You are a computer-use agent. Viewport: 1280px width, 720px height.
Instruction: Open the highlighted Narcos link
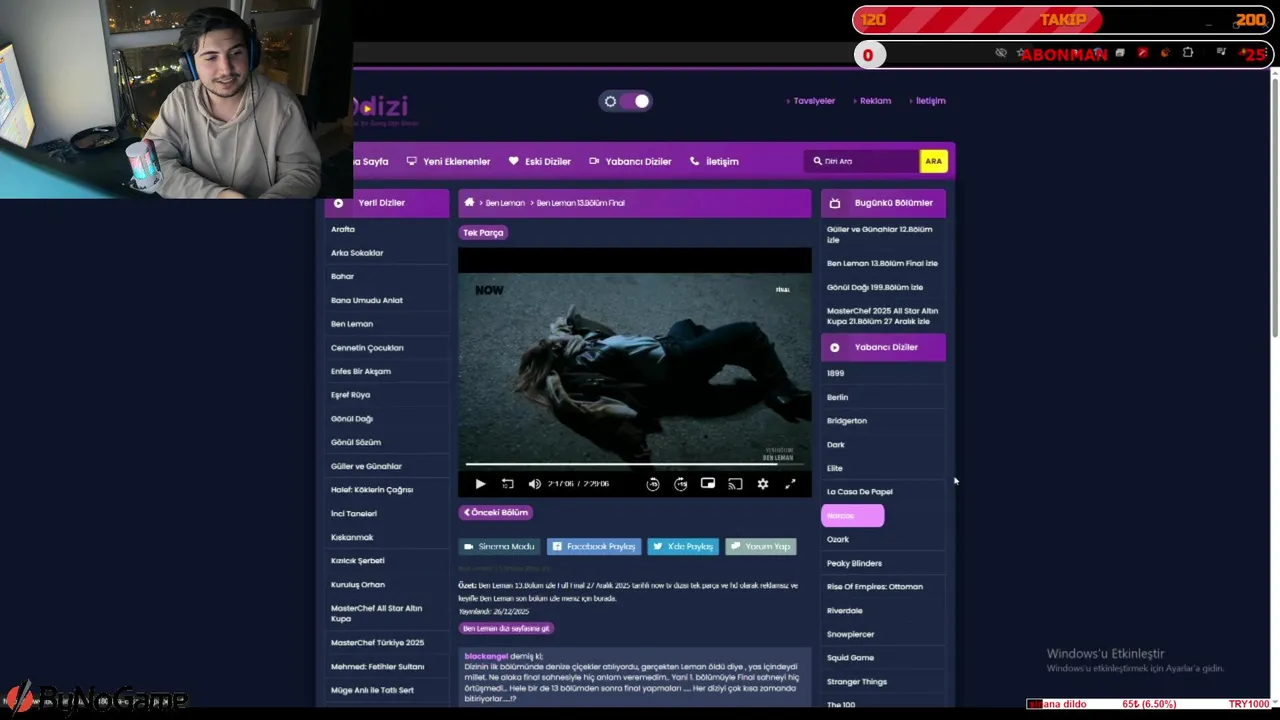click(853, 516)
